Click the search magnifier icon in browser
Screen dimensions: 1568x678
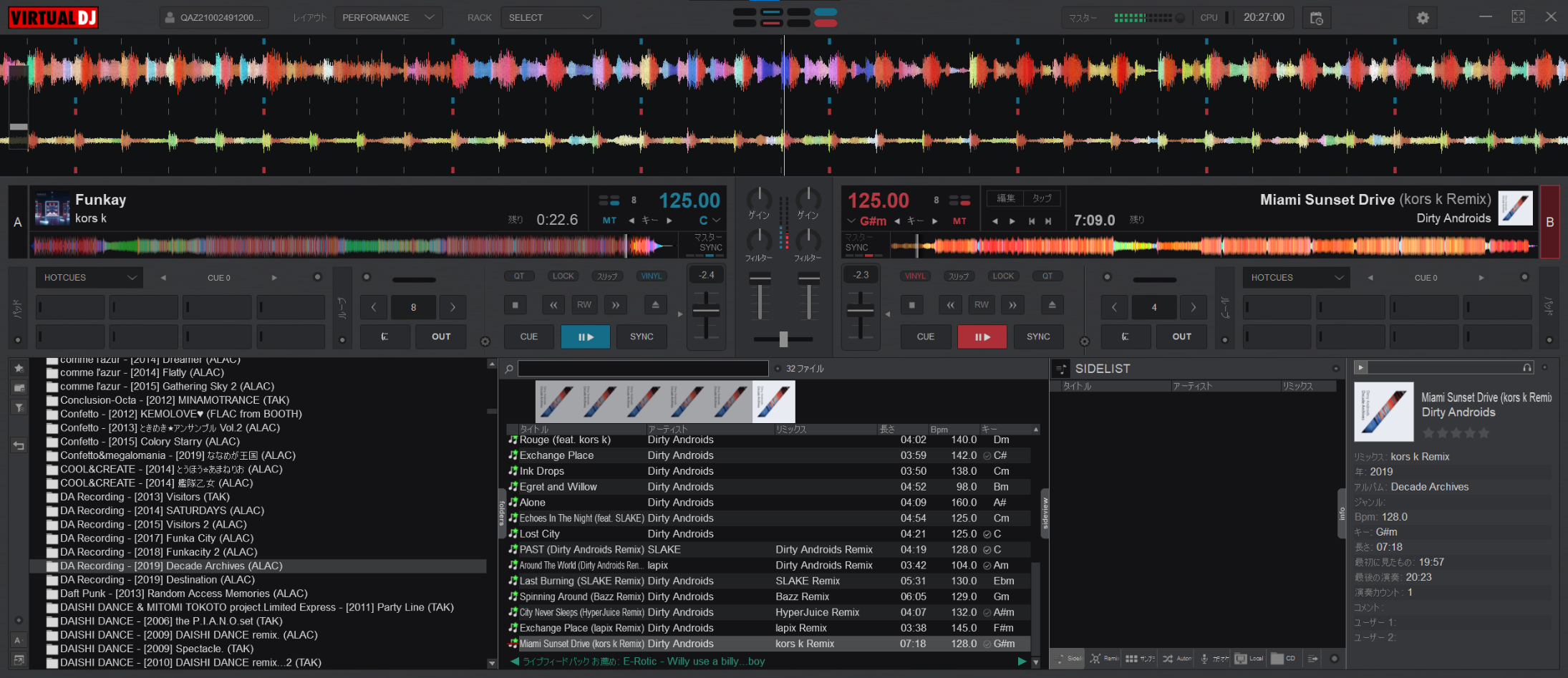[x=509, y=369]
